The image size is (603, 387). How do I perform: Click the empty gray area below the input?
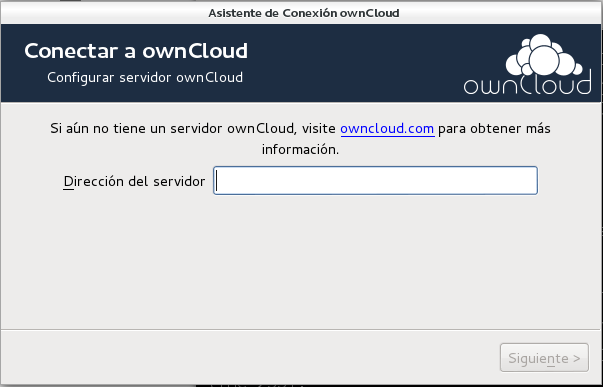tap(300, 262)
